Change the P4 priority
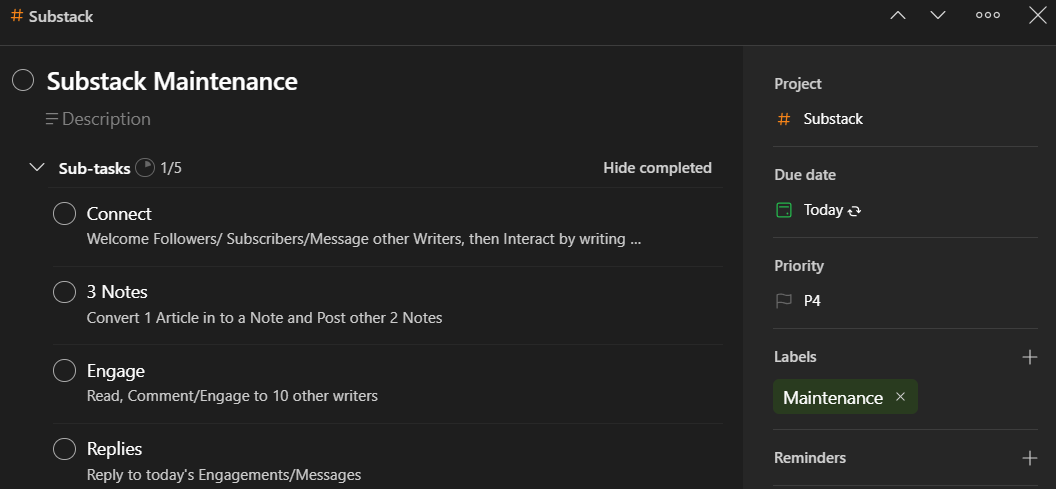The height and width of the screenshot is (489, 1056). [812, 301]
